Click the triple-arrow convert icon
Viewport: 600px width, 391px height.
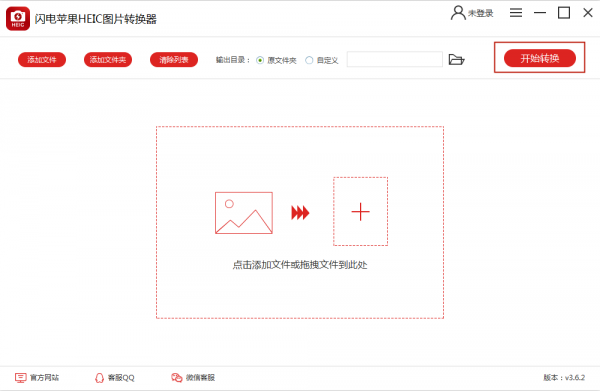tap(300, 213)
